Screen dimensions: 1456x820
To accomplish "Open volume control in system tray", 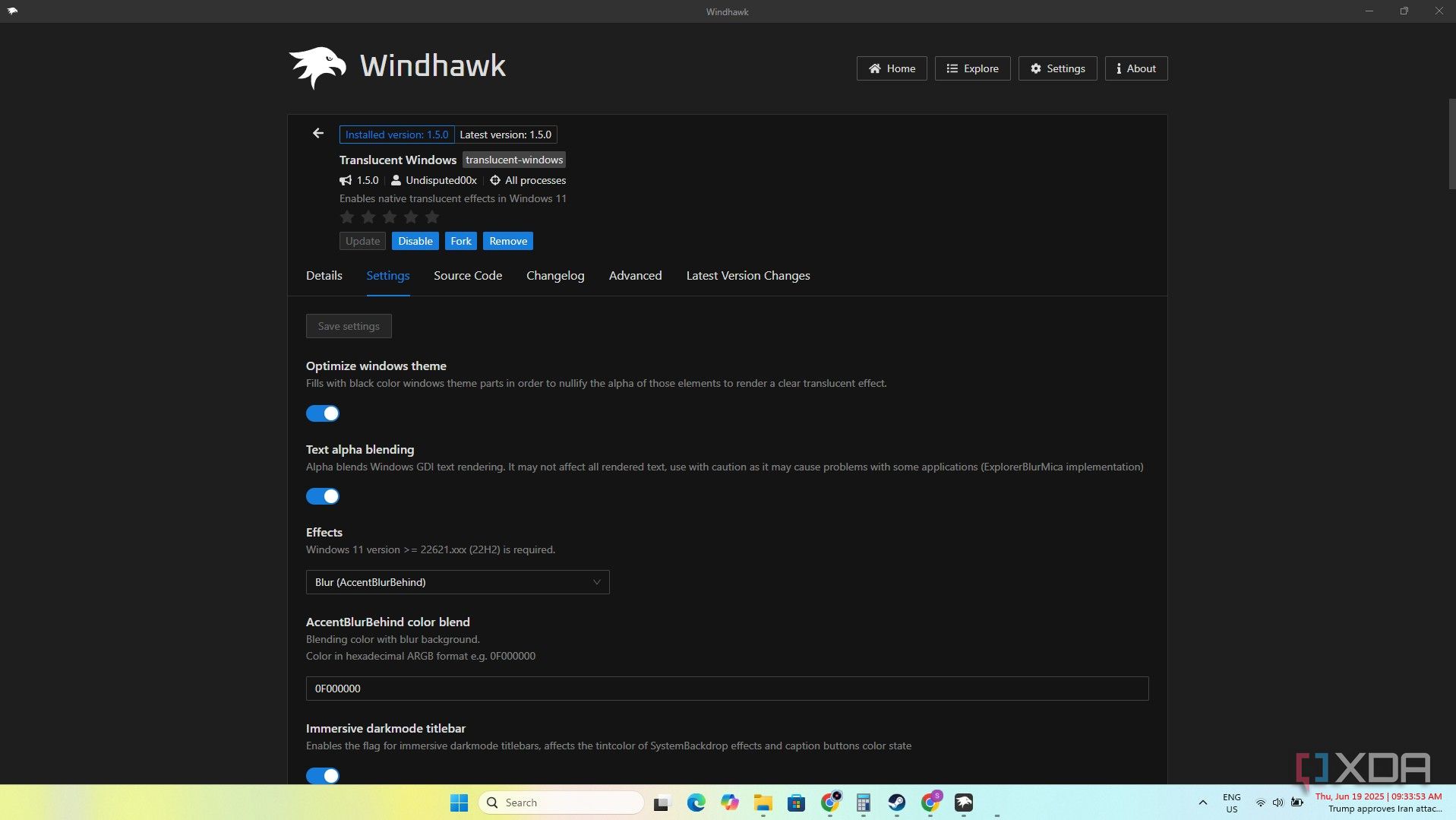I will coord(1278,803).
